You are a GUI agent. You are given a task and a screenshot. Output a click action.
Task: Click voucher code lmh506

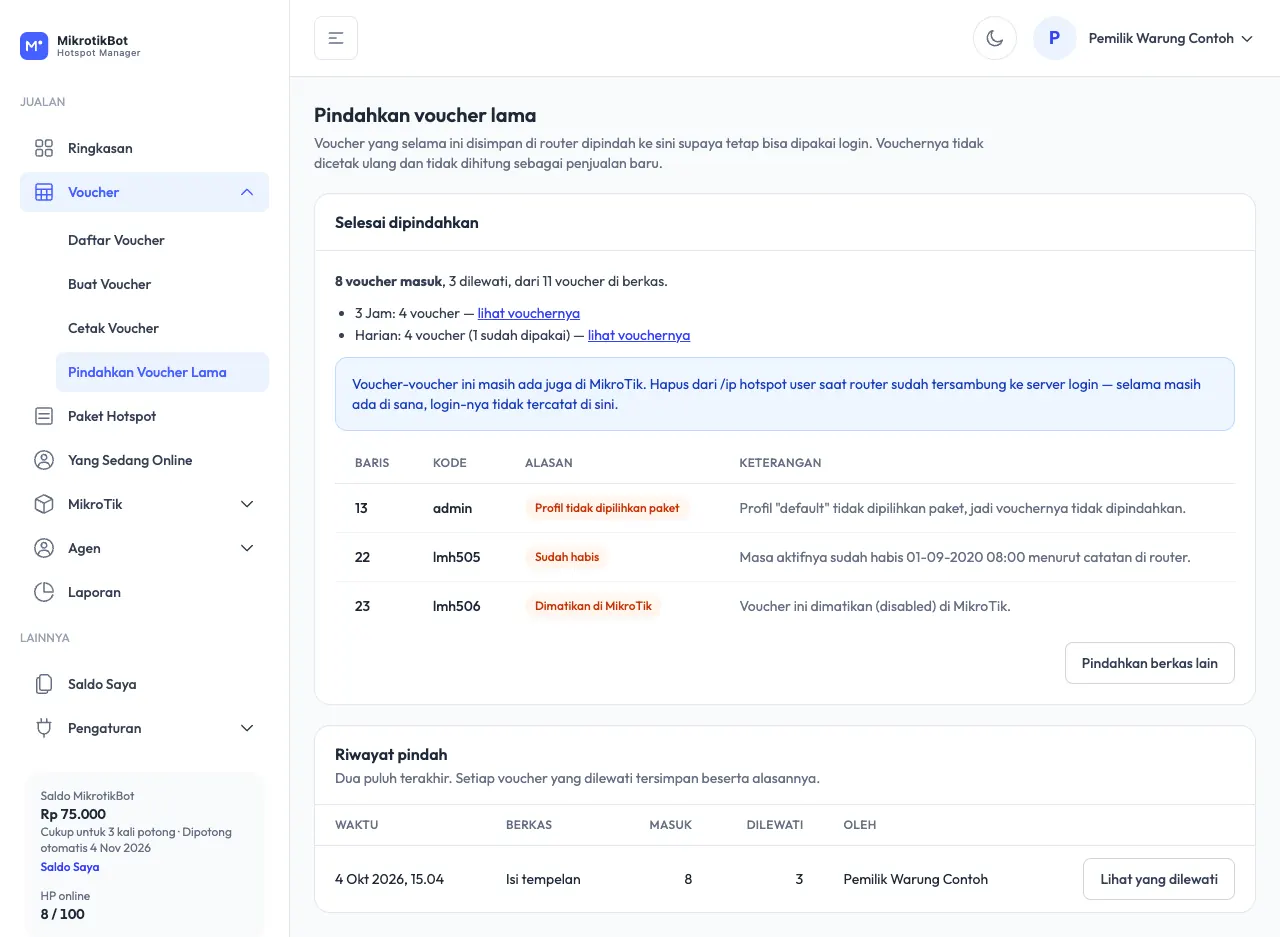[x=456, y=606]
